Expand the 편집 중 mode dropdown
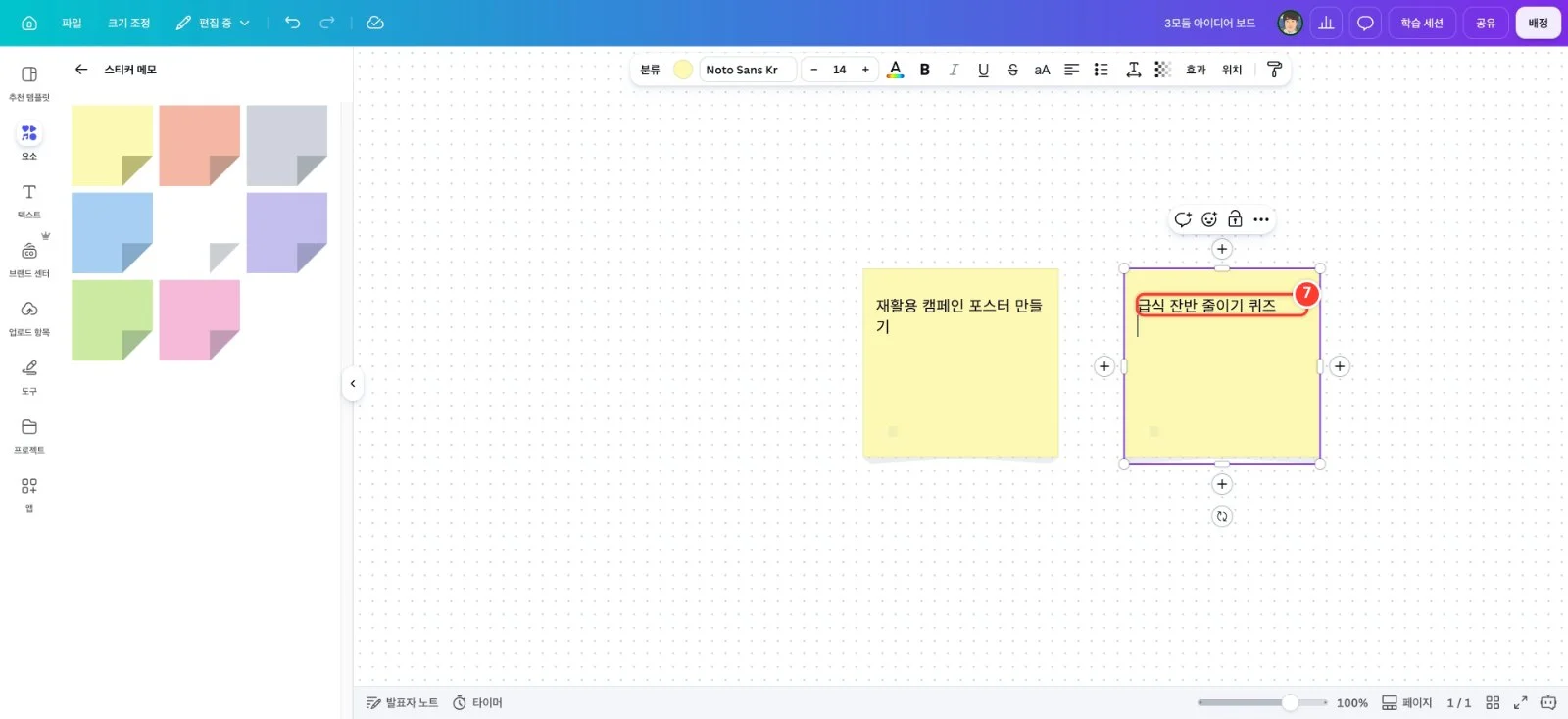This screenshot has width=1568, height=719. click(214, 23)
